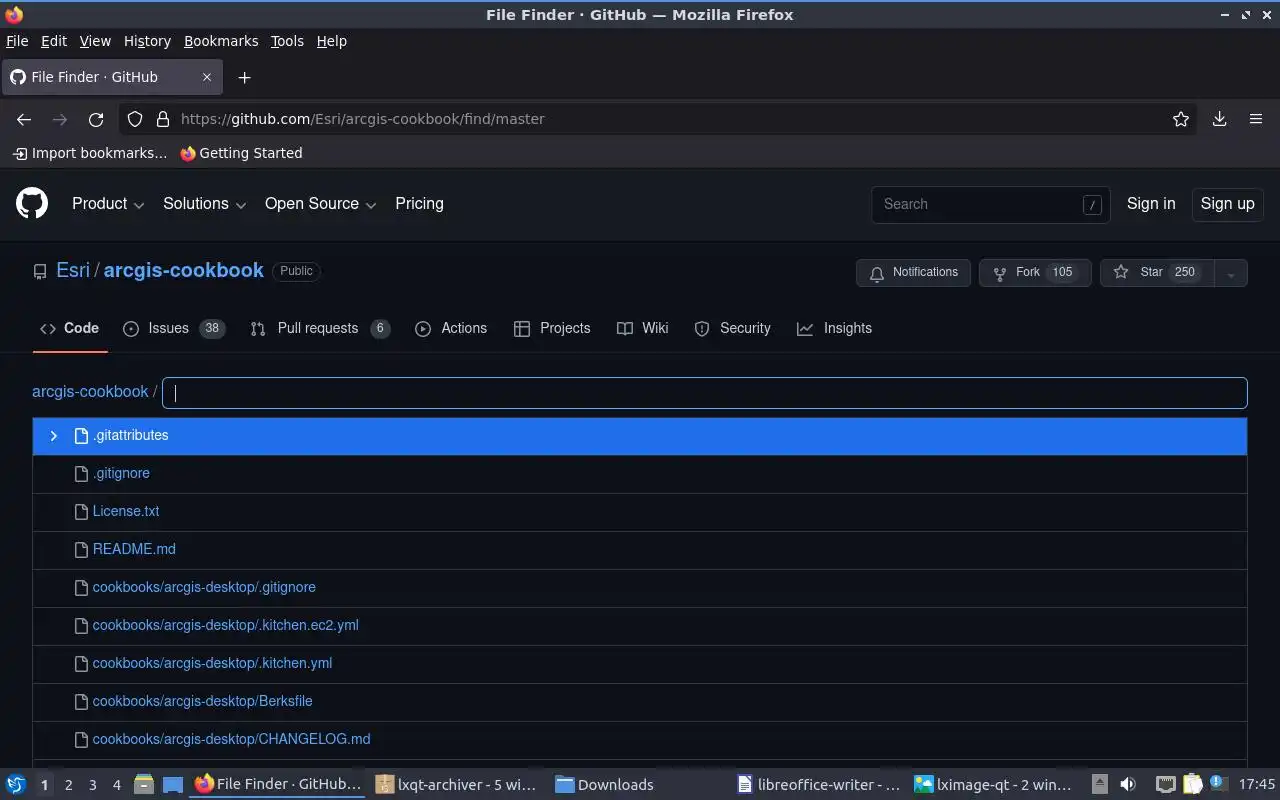
Task: Click Sign in link
Action: coord(1151,204)
